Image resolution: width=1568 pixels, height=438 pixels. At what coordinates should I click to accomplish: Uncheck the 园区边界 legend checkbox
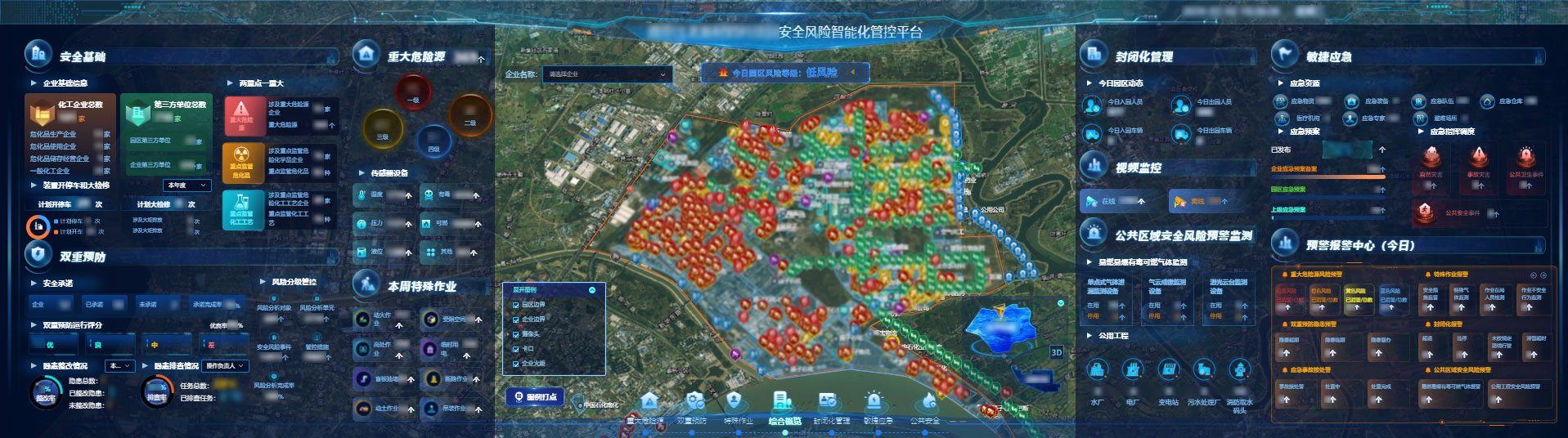[515, 305]
